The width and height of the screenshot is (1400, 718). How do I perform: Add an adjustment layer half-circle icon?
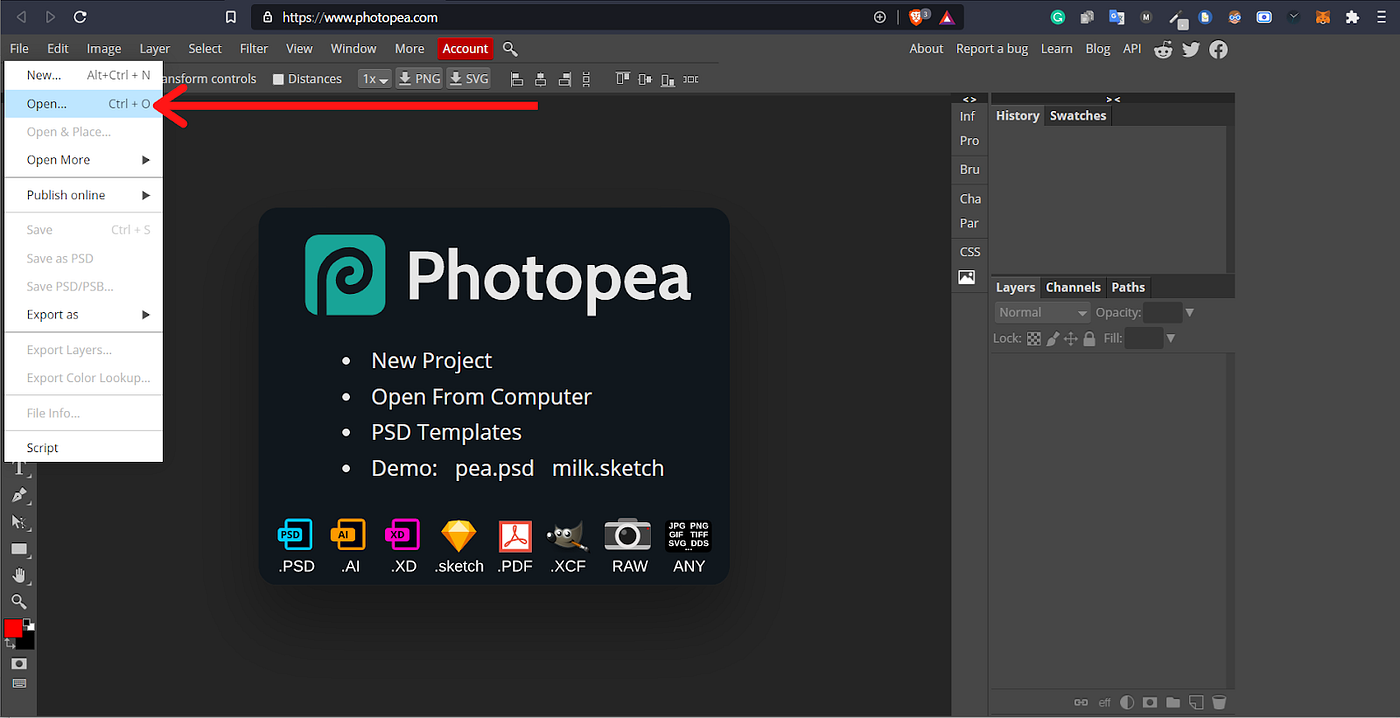click(x=1128, y=703)
